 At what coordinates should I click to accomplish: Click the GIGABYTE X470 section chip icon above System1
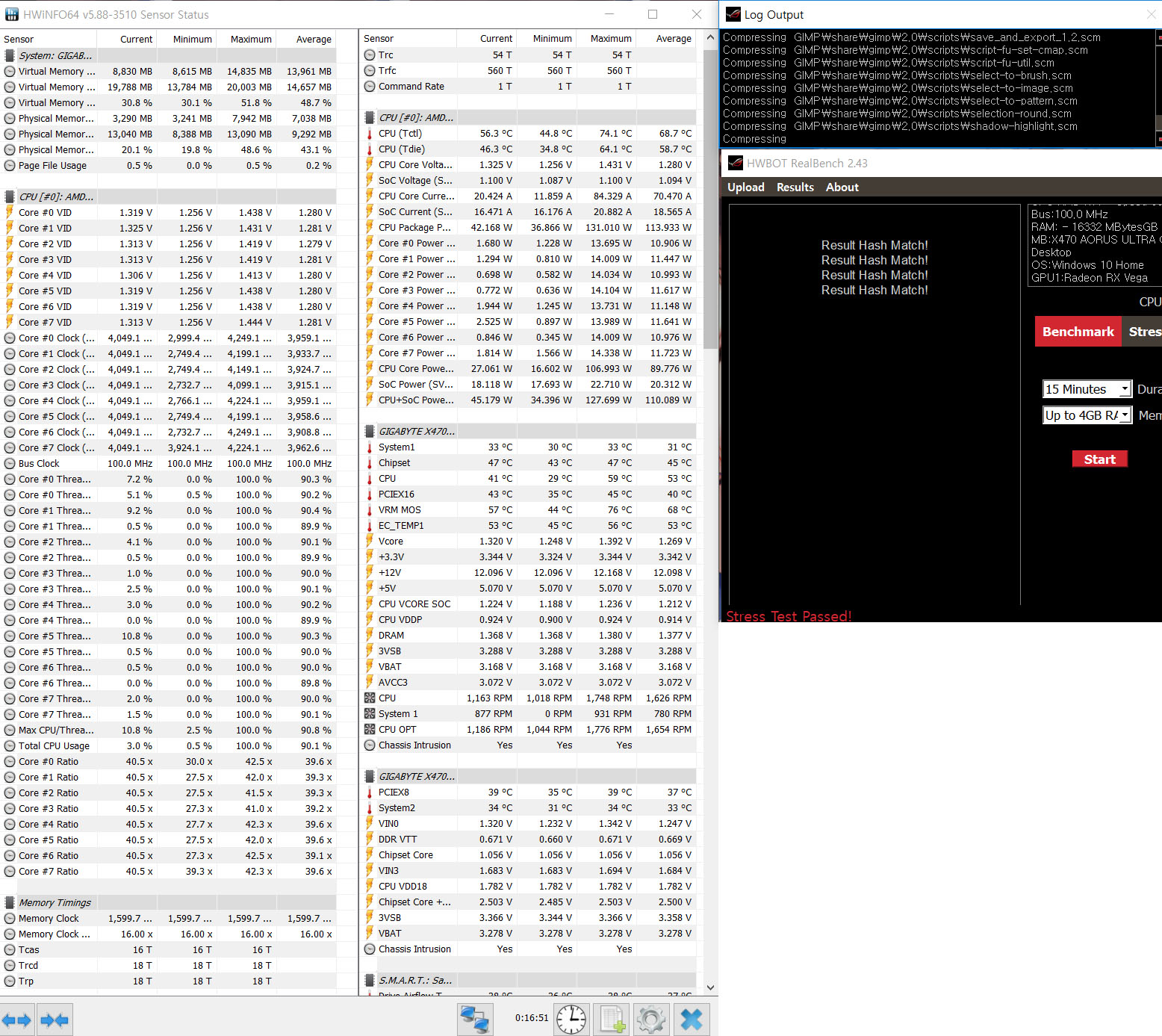tap(370, 431)
